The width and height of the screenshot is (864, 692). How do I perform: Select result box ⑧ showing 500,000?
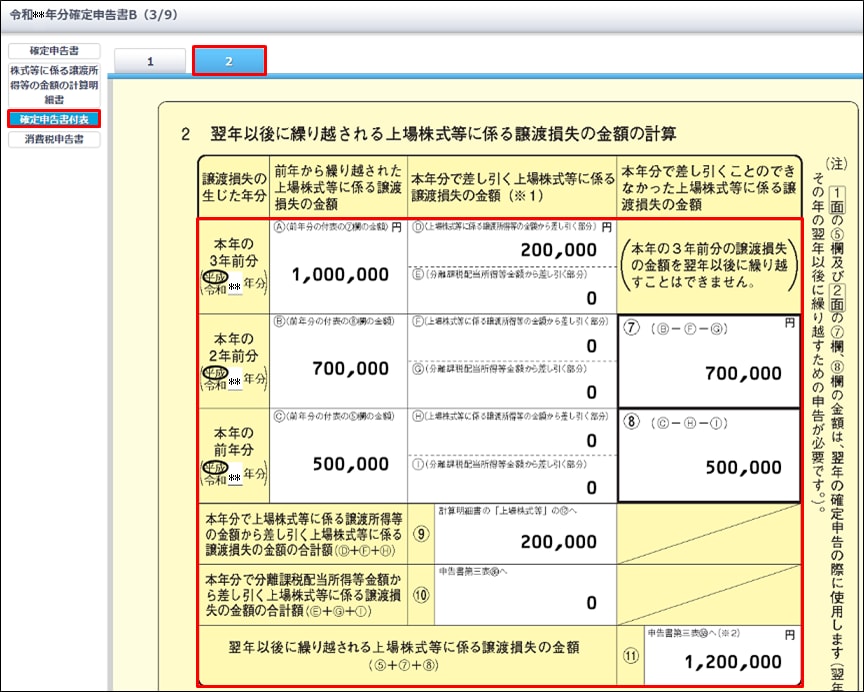[x=708, y=458]
